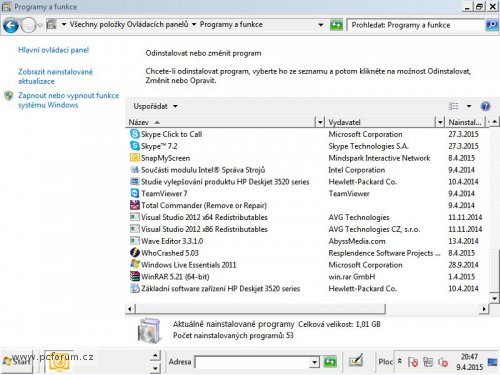The height and width of the screenshot is (375, 500).
Task: Click the Skype Click to Call icon
Action: click(134, 134)
